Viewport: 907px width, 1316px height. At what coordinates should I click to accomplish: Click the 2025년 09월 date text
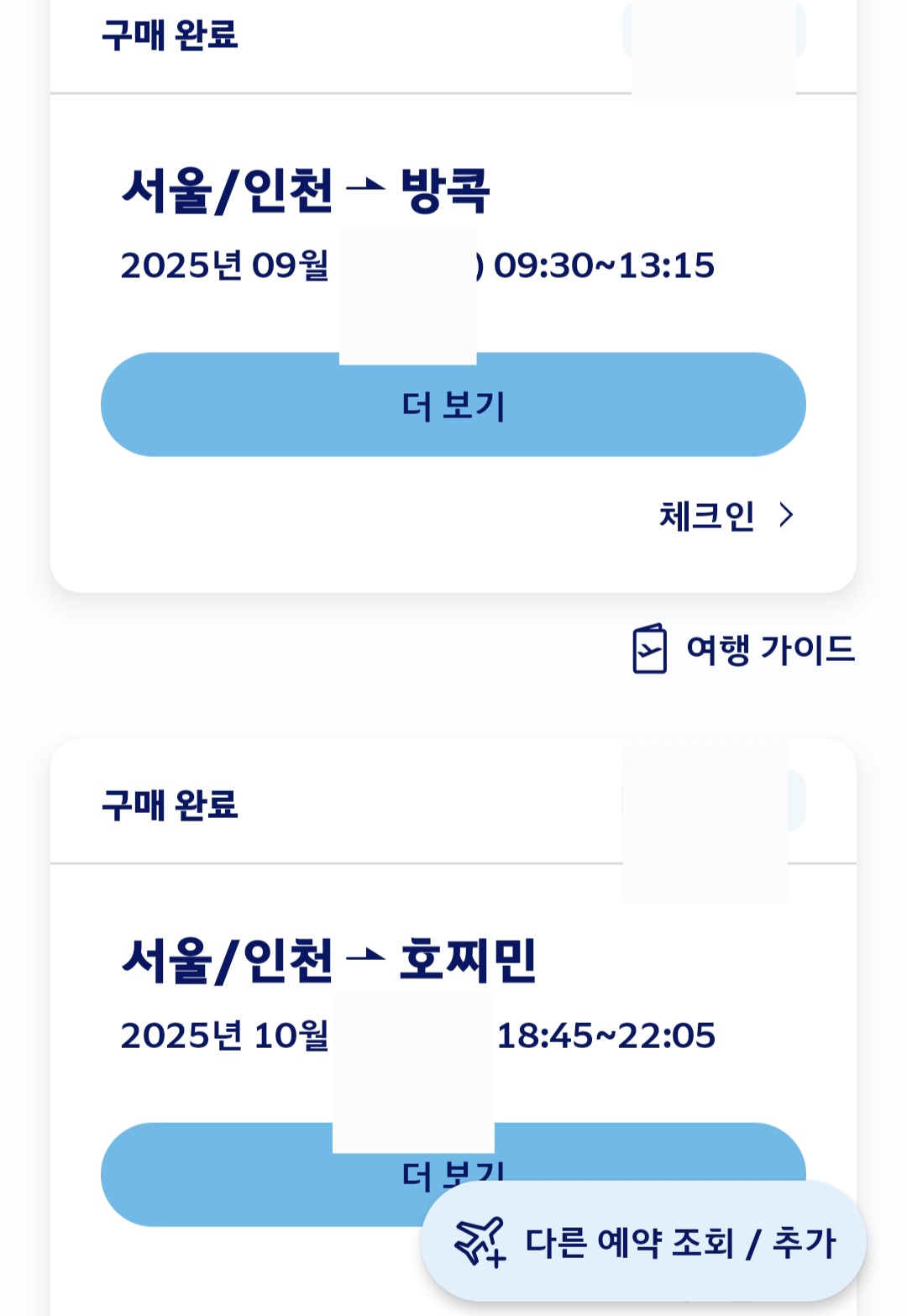(224, 265)
